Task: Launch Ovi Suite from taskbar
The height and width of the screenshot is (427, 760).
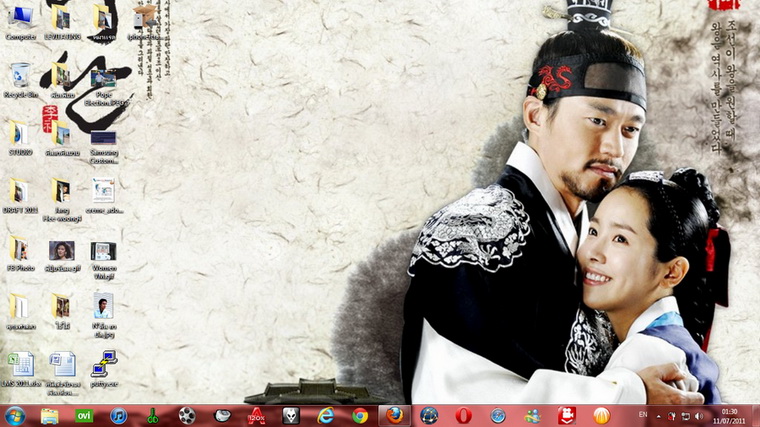Action: click(84, 415)
